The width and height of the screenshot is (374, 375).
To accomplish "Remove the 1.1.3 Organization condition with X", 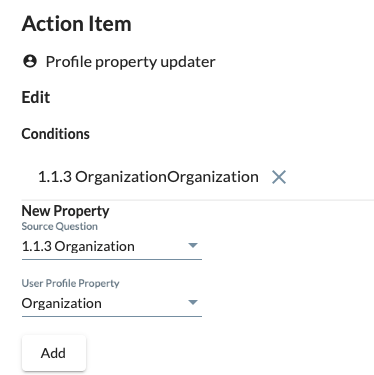I will click(x=279, y=177).
